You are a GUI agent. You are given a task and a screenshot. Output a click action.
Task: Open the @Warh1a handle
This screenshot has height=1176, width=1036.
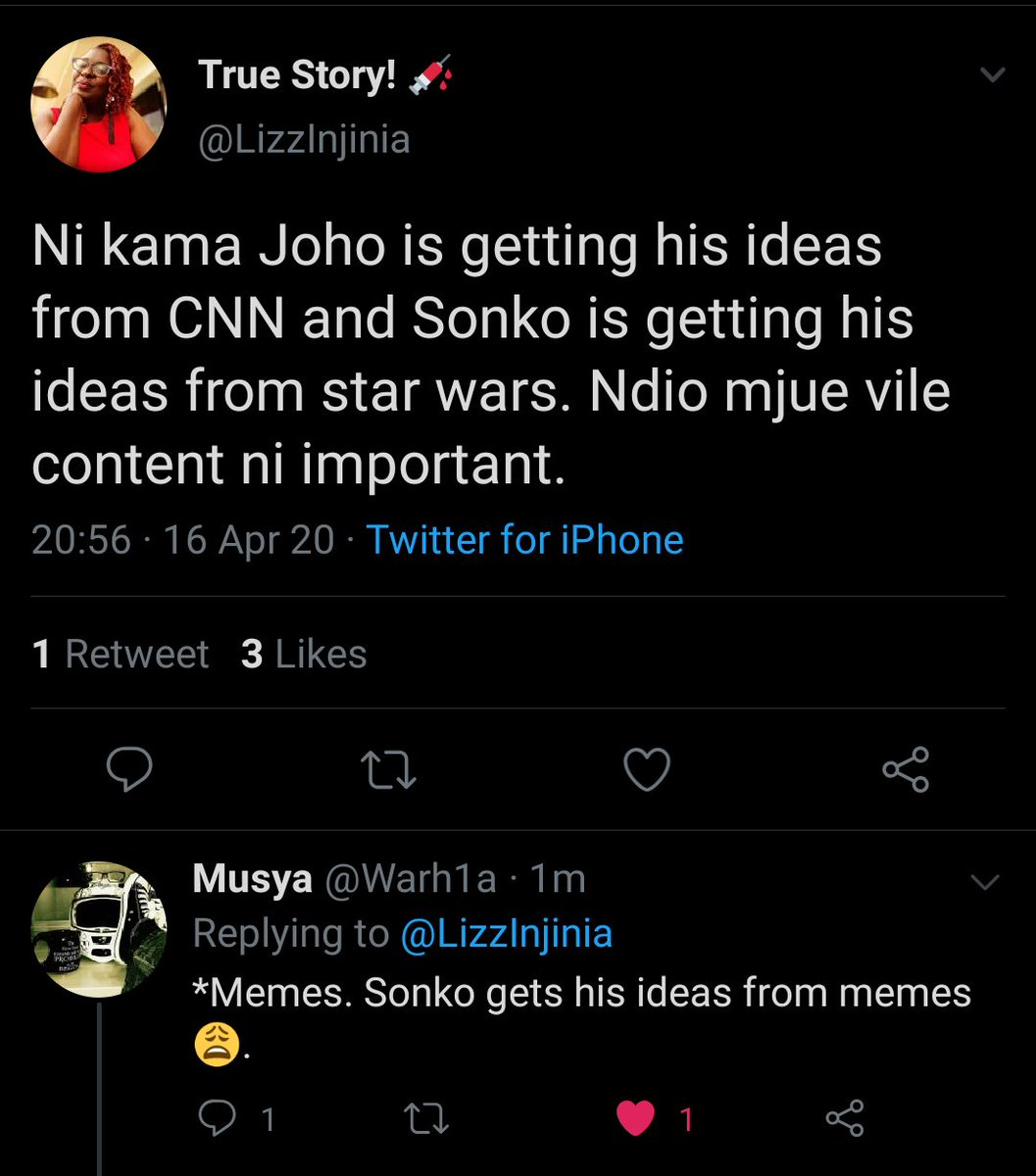[409, 879]
